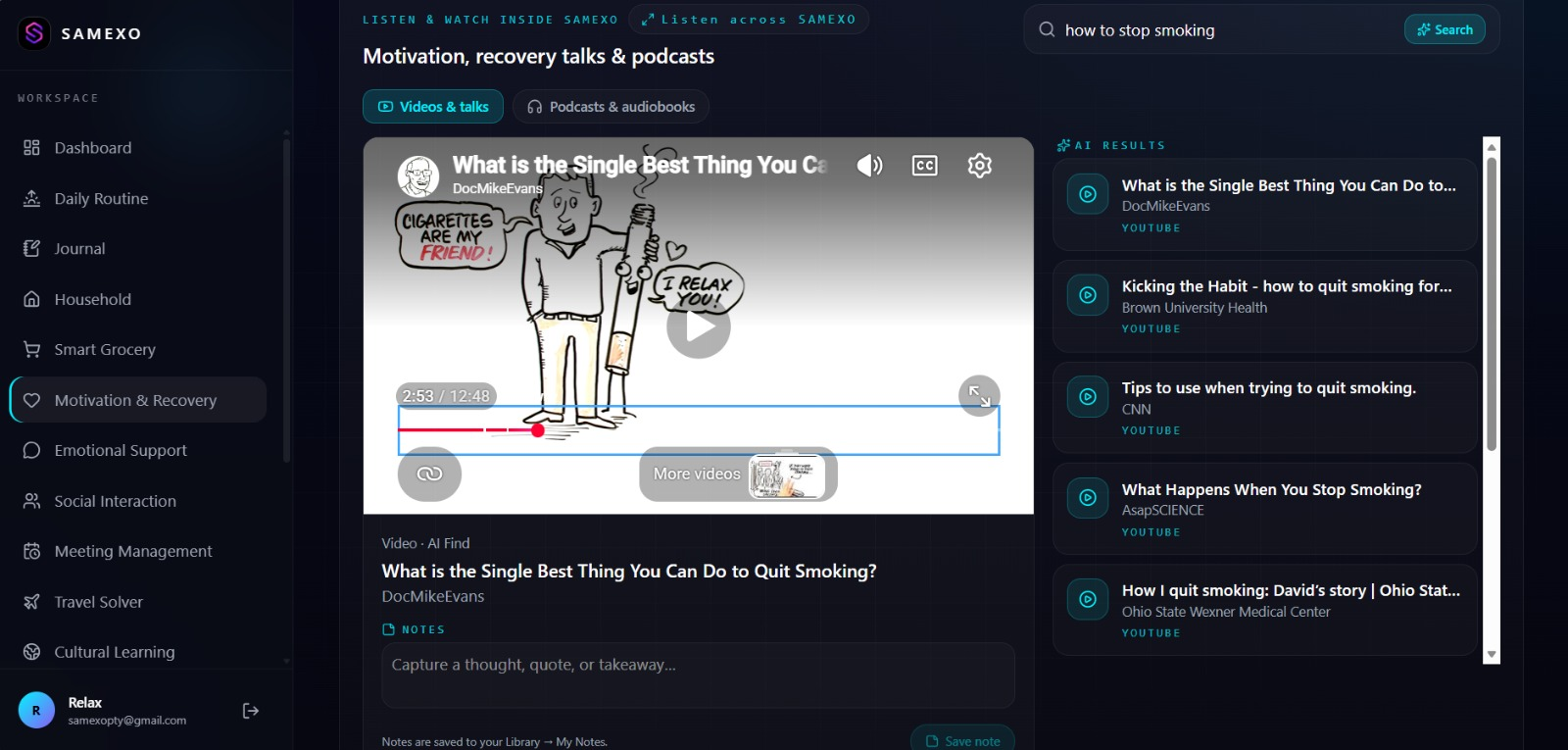Click the Save note button

pyautogui.click(x=962, y=740)
